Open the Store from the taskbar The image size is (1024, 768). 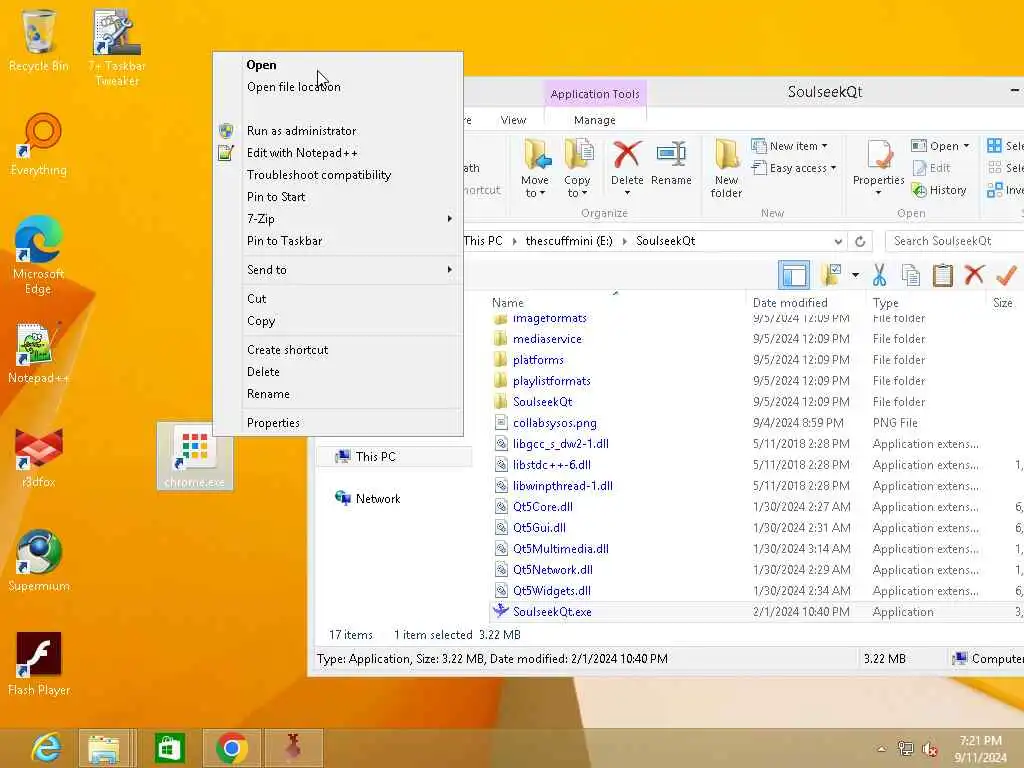pyautogui.click(x=170, y=748)
